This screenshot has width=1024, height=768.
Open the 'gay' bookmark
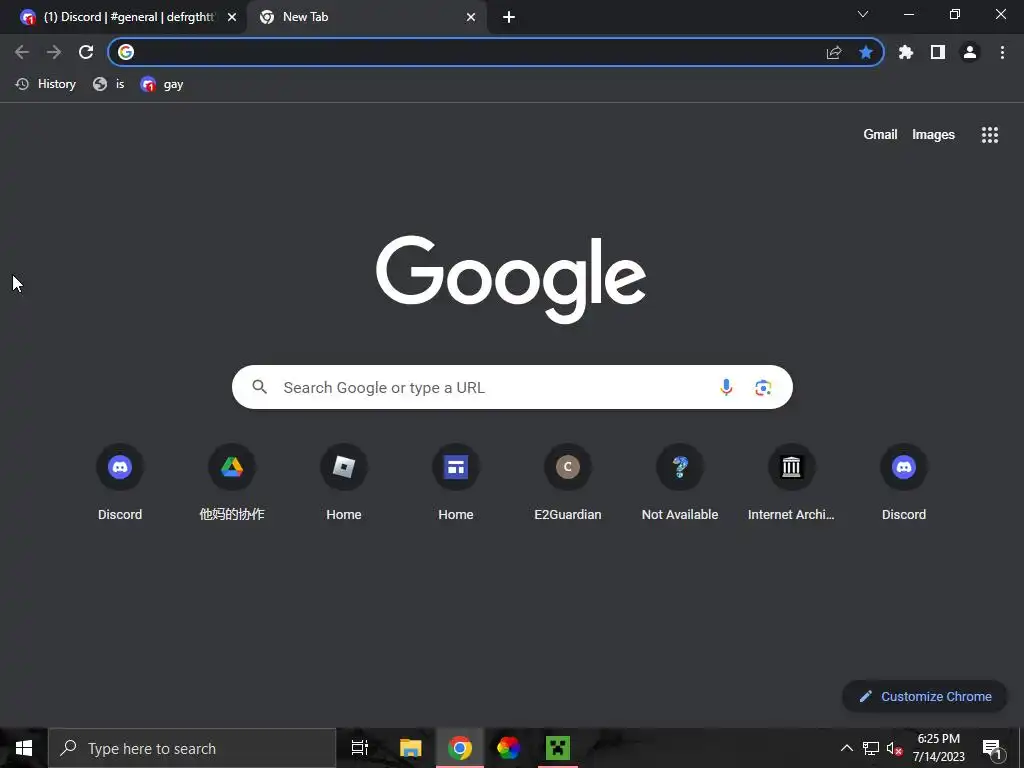pyautogui.click(x=162, y=84)
